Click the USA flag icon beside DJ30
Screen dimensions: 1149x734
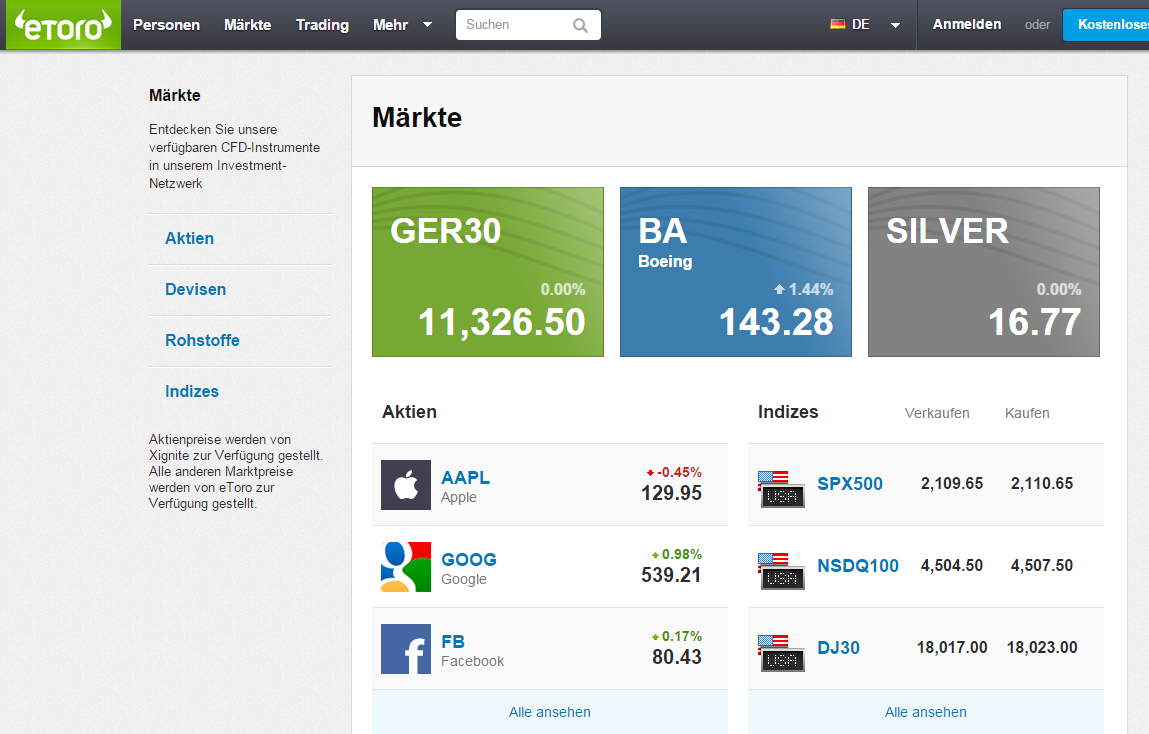pyautogui.click(x=781, y=653)
